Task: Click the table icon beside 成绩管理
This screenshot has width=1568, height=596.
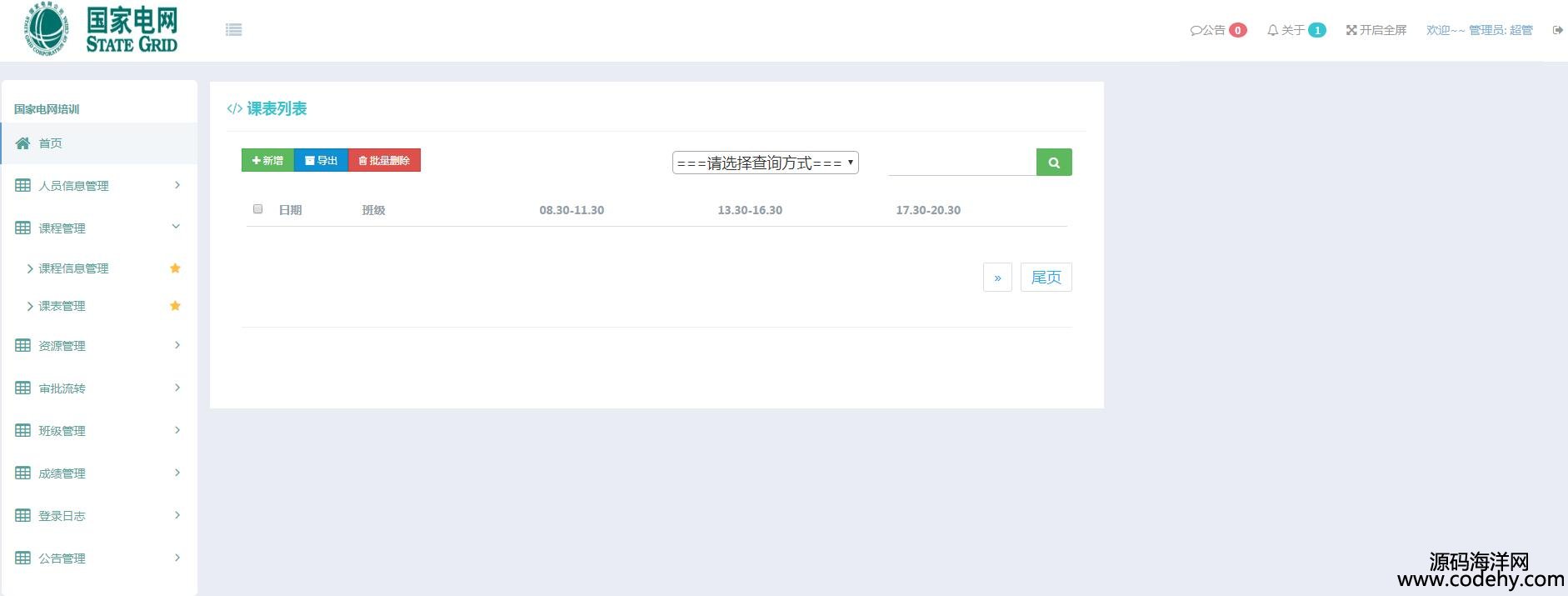Action: click(22, 473)
